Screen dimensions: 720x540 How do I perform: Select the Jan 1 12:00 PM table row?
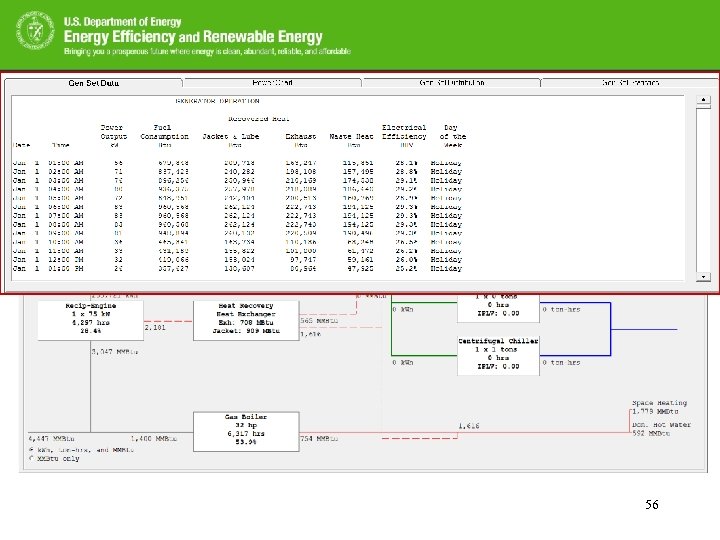(x=237, y=259)
